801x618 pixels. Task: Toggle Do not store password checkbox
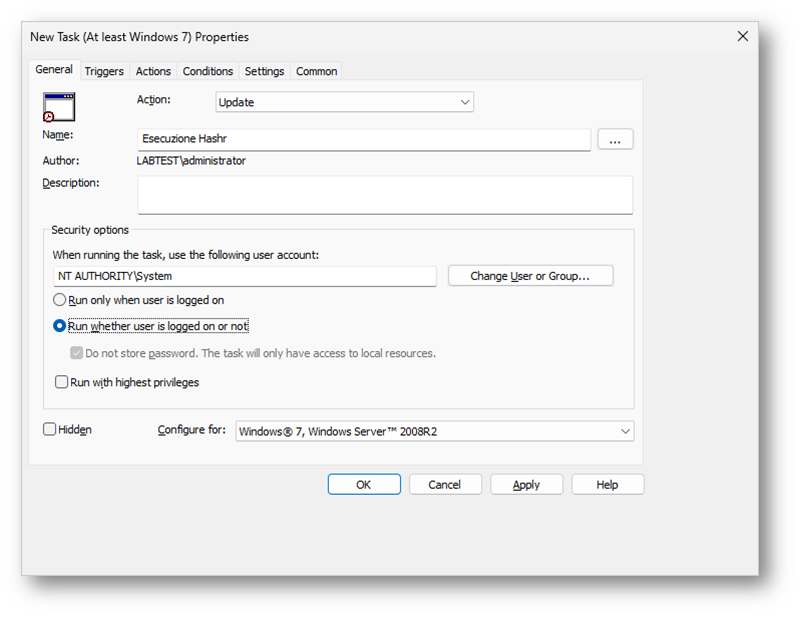[x=76, y=353]
